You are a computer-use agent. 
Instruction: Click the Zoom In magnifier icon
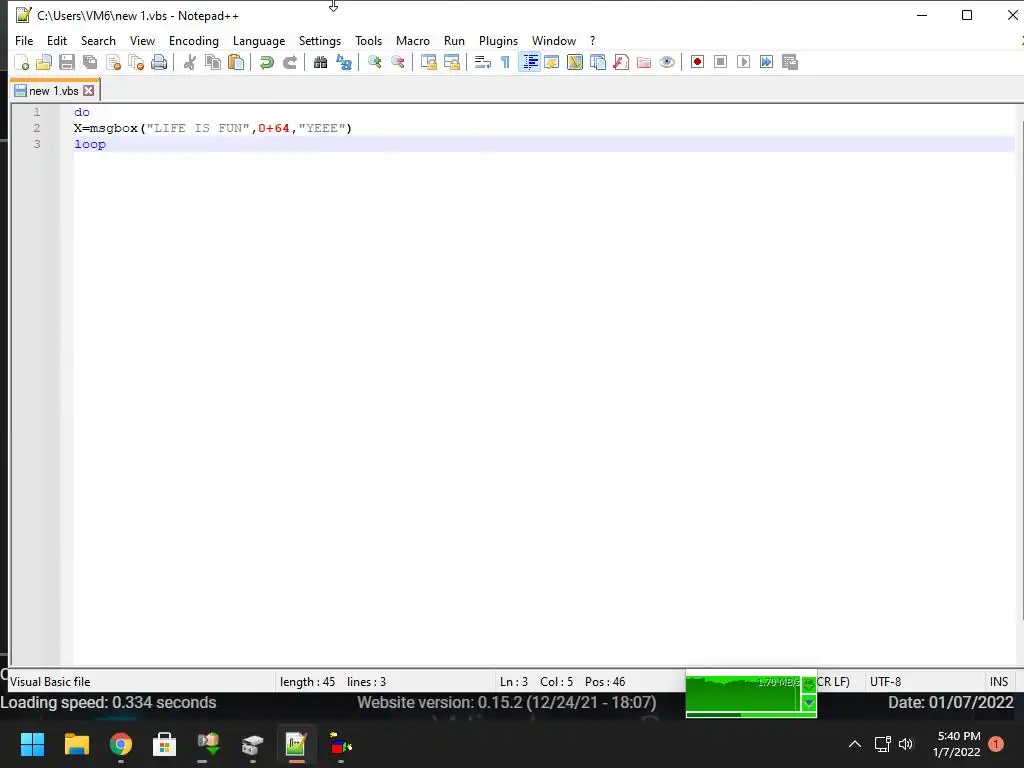click(374, 62)
